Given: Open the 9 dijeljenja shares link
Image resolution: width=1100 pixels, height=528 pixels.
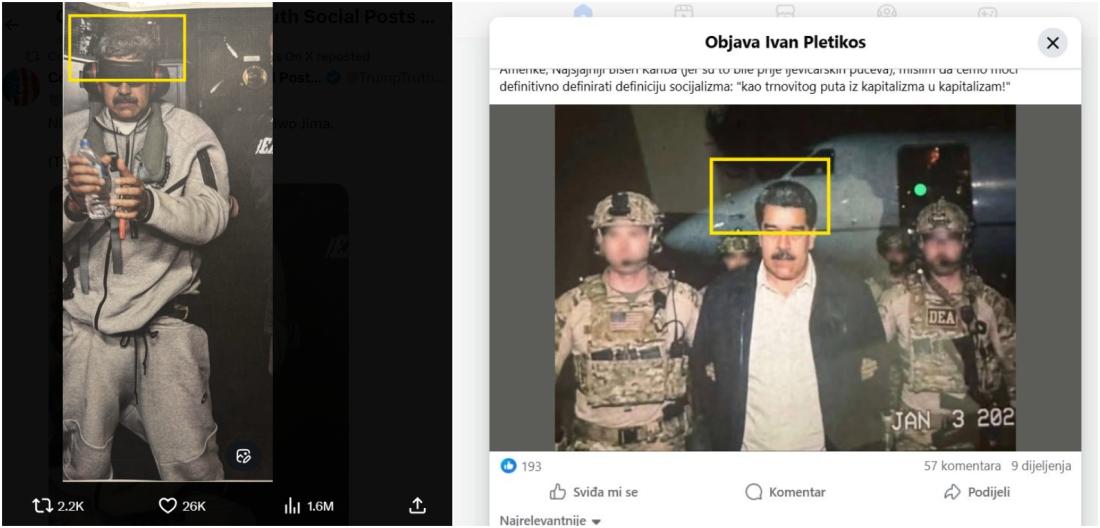Looking at the screenshot, I should click(1040, 466).
